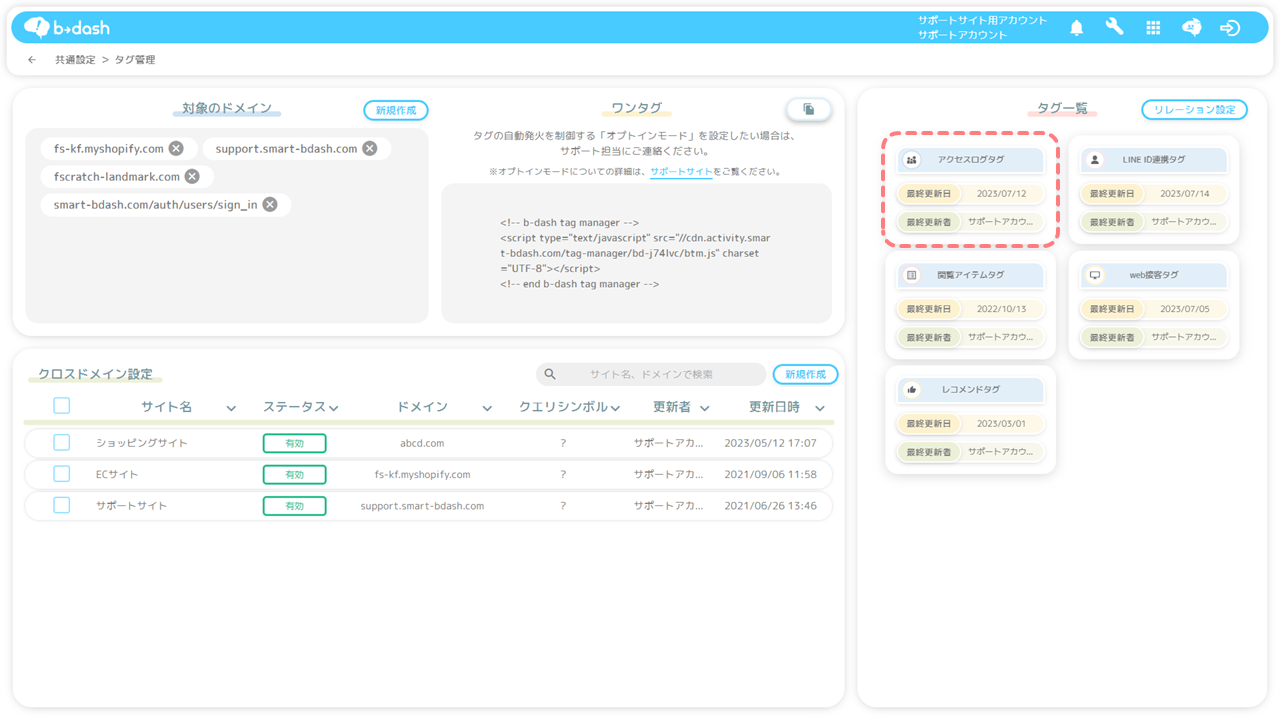The image size is (1280, 720).
Task: Check the ECサイト row checkbox
Action: point(62,474)
